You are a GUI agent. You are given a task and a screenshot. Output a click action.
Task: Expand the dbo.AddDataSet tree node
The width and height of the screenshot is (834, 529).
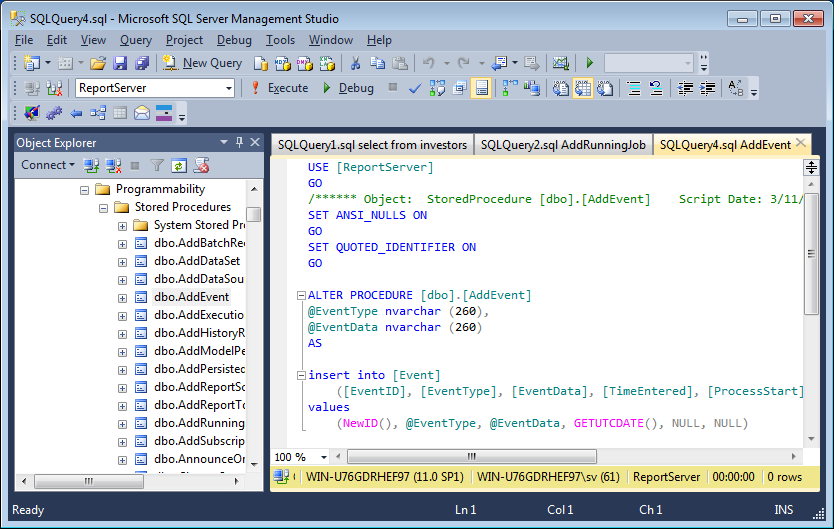point(122,262)
